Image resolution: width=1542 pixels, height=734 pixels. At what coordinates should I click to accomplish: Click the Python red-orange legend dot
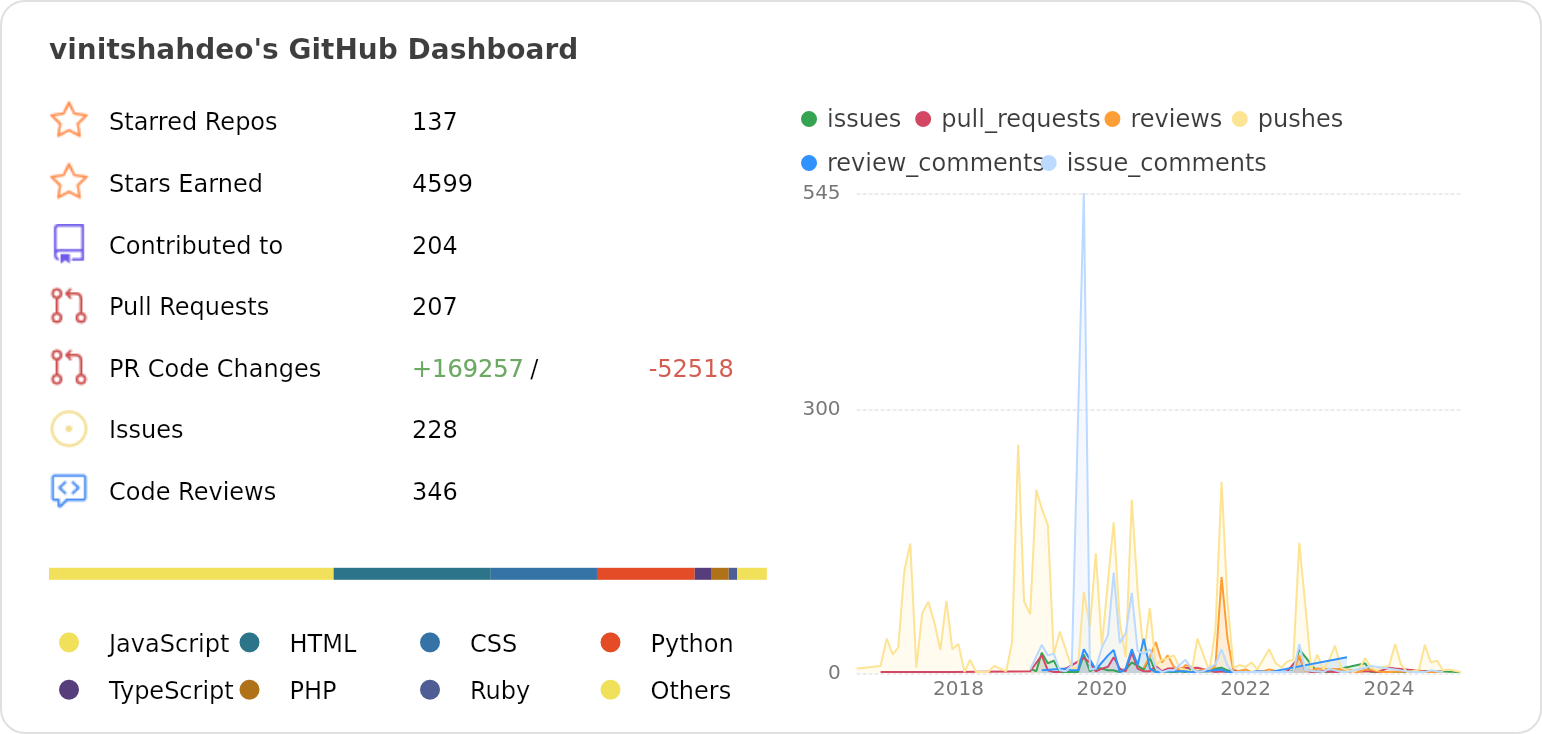tap(611, 642)
